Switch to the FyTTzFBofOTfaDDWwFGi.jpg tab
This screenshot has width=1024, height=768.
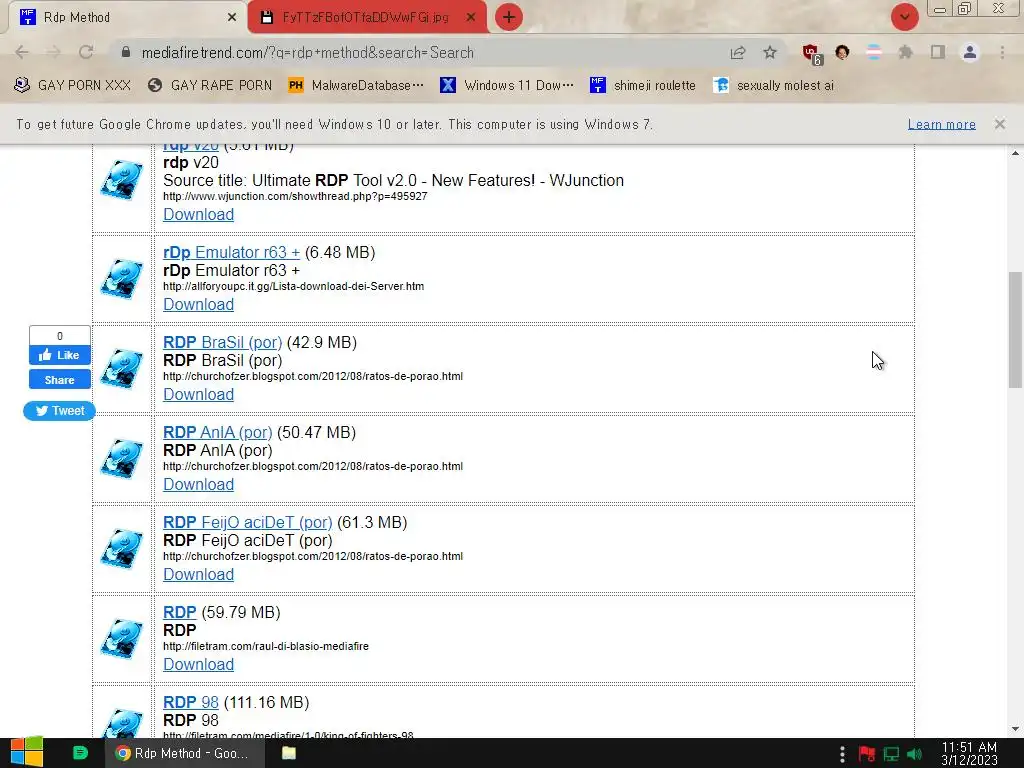click(367, 17)
